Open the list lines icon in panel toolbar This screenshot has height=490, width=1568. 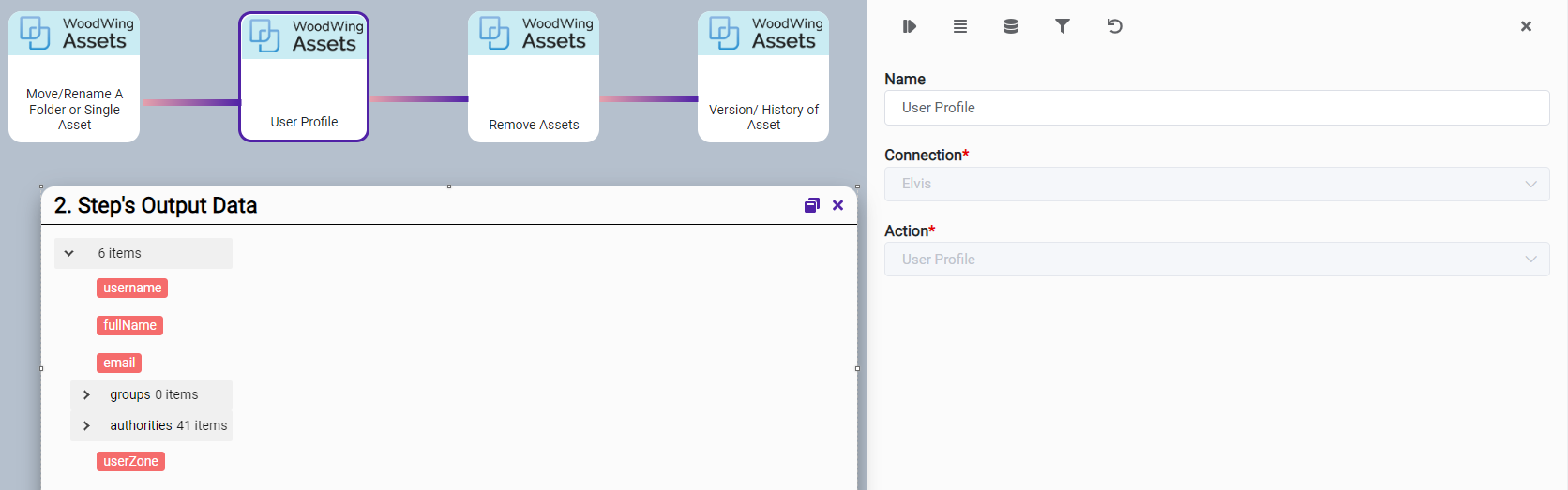click(960, 26)
